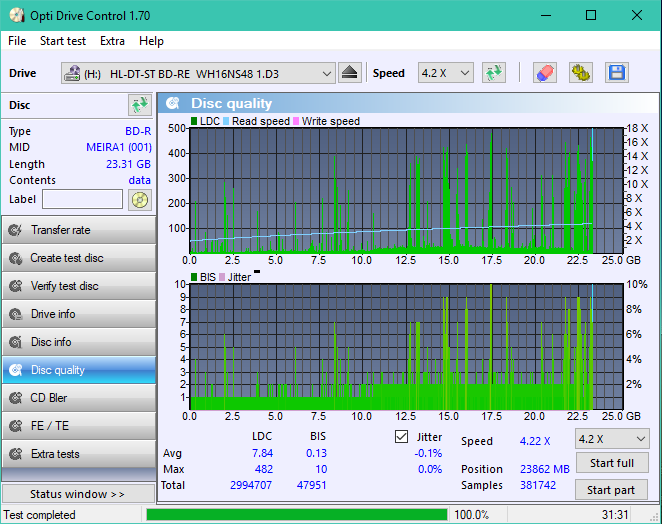The width and height of the screenshot is (662, 524).
Task: Click the disc Length value 23.31 GB
Action: coord(128,164)
